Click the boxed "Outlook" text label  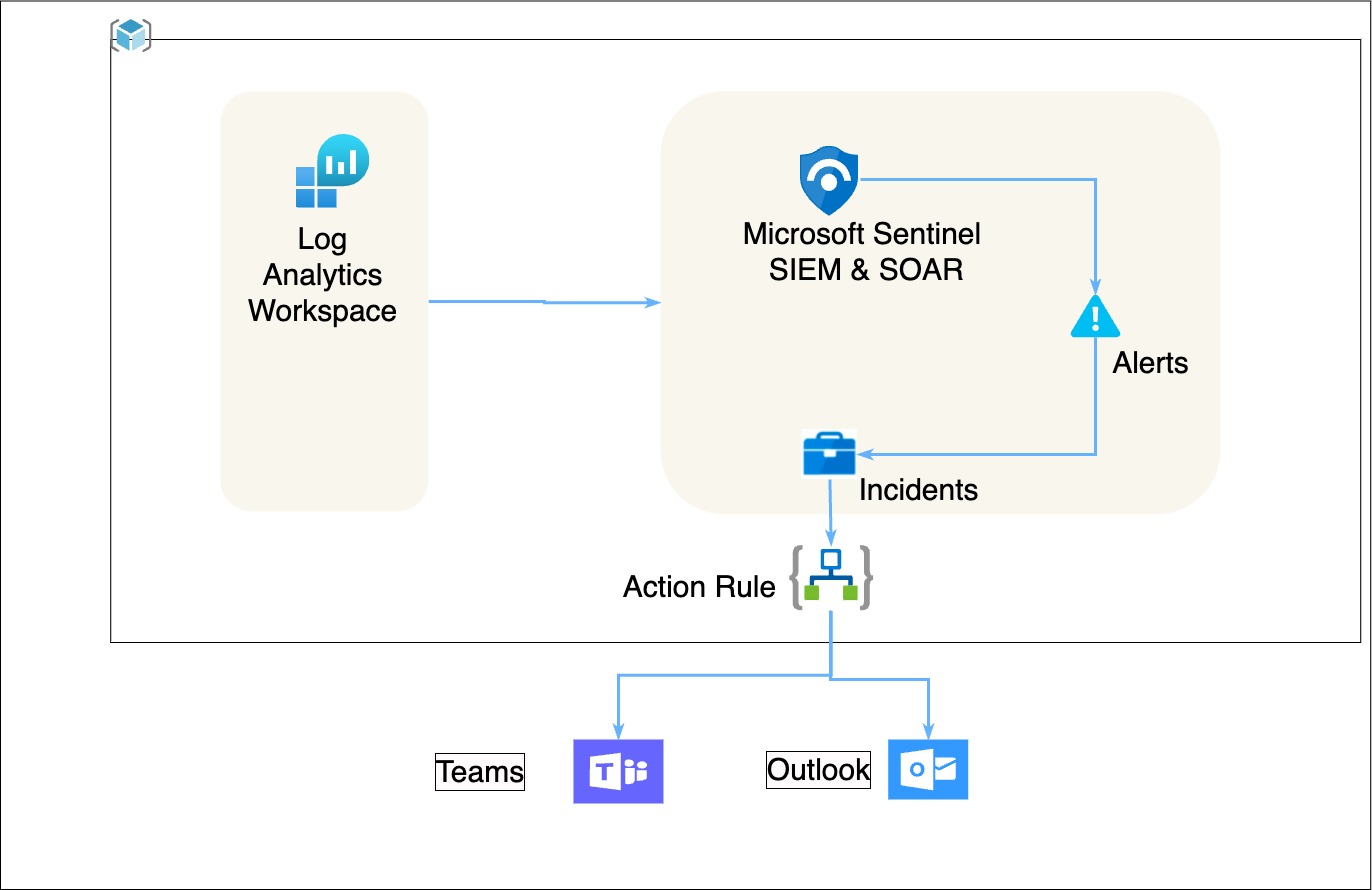point(818,770)
